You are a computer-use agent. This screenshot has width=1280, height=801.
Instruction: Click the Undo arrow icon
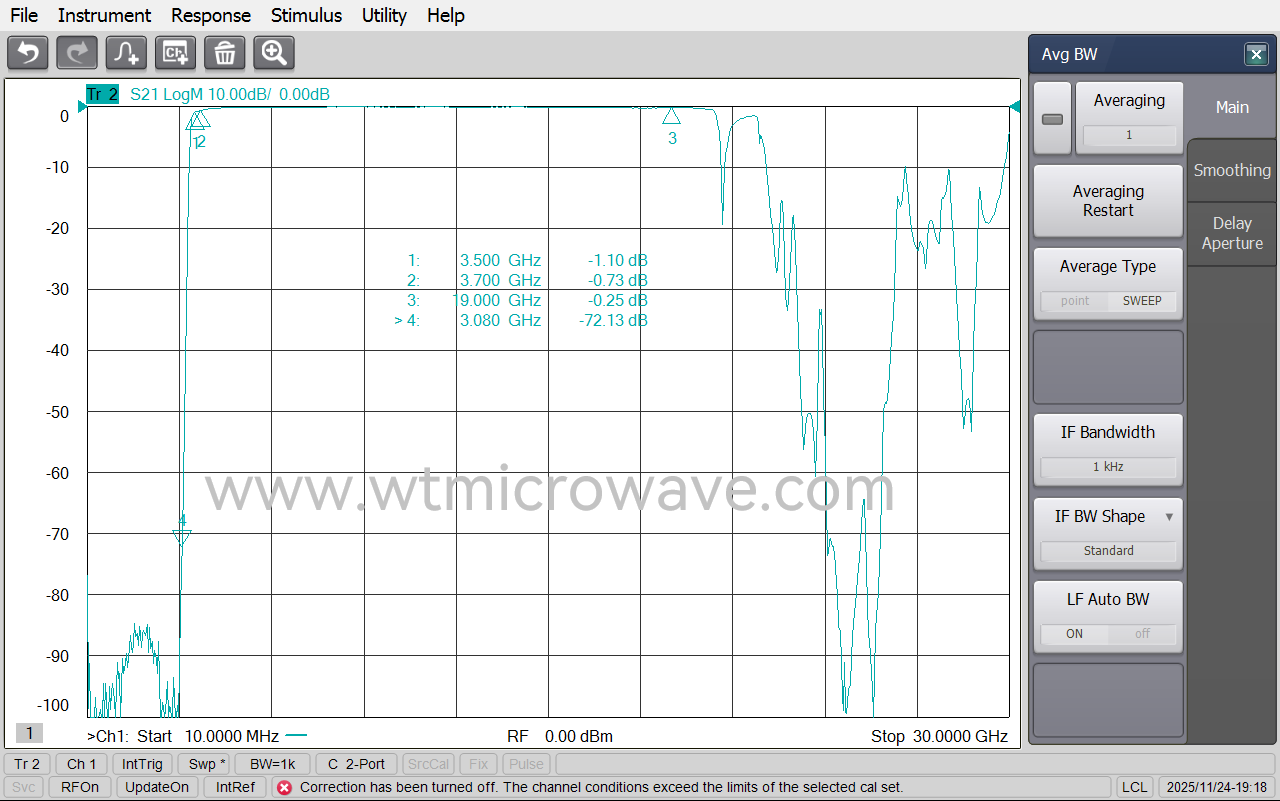pyautogui.click(x=28, y=53)
